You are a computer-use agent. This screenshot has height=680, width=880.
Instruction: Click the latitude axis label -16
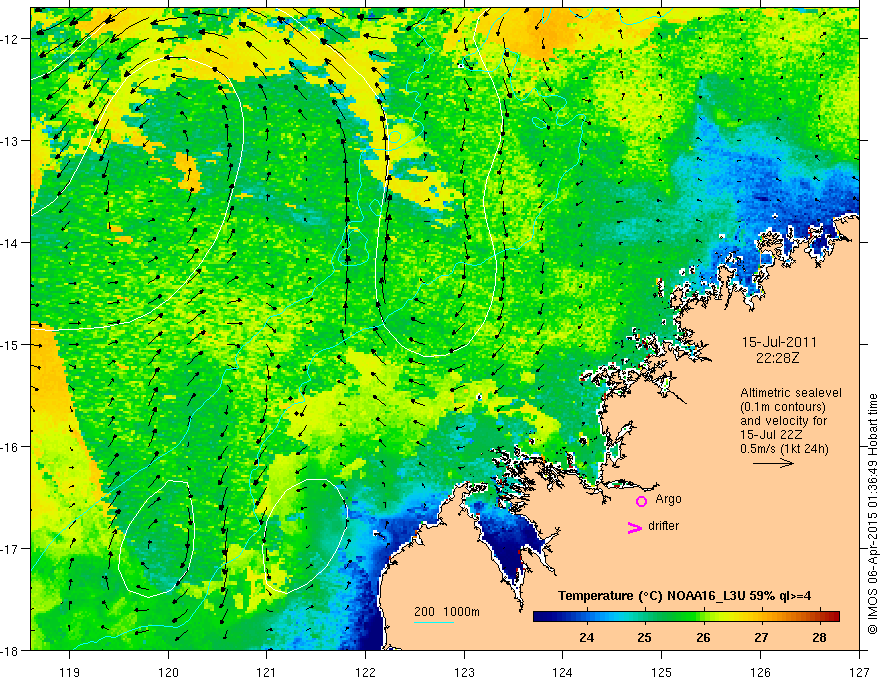tap(12, 447)
